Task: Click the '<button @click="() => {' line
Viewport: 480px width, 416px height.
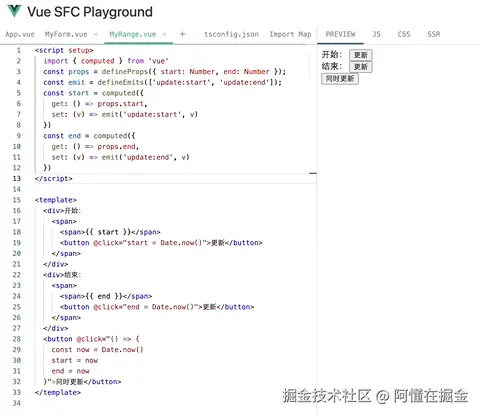Action: (91, 339)
